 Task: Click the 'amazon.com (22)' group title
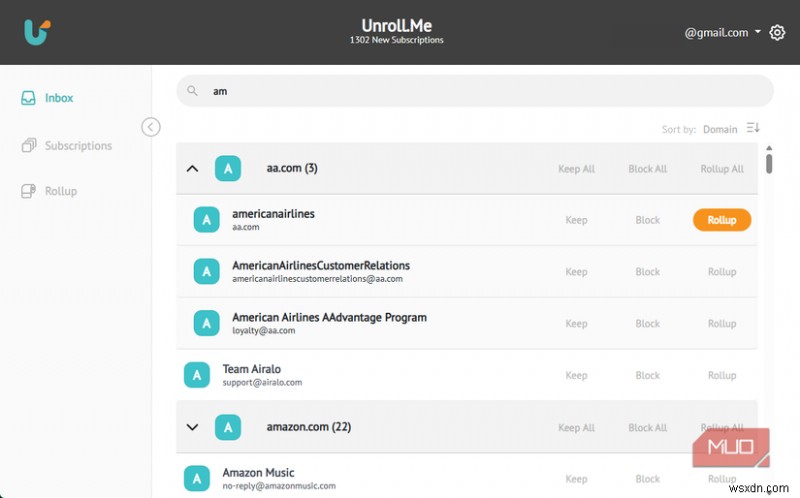[x=309, y=427]
